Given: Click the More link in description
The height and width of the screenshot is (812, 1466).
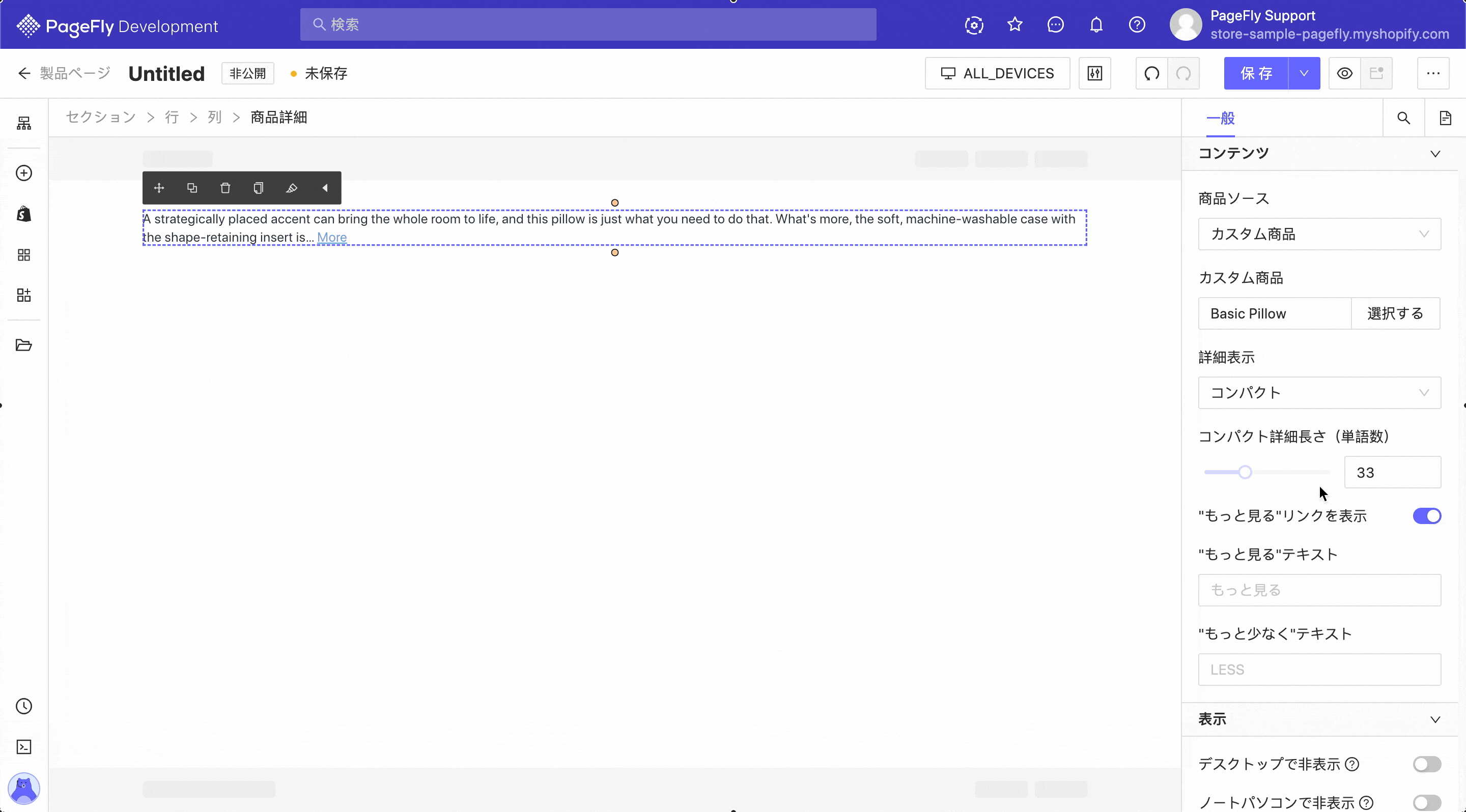Looking at the screenshot, I should [332, 237].
